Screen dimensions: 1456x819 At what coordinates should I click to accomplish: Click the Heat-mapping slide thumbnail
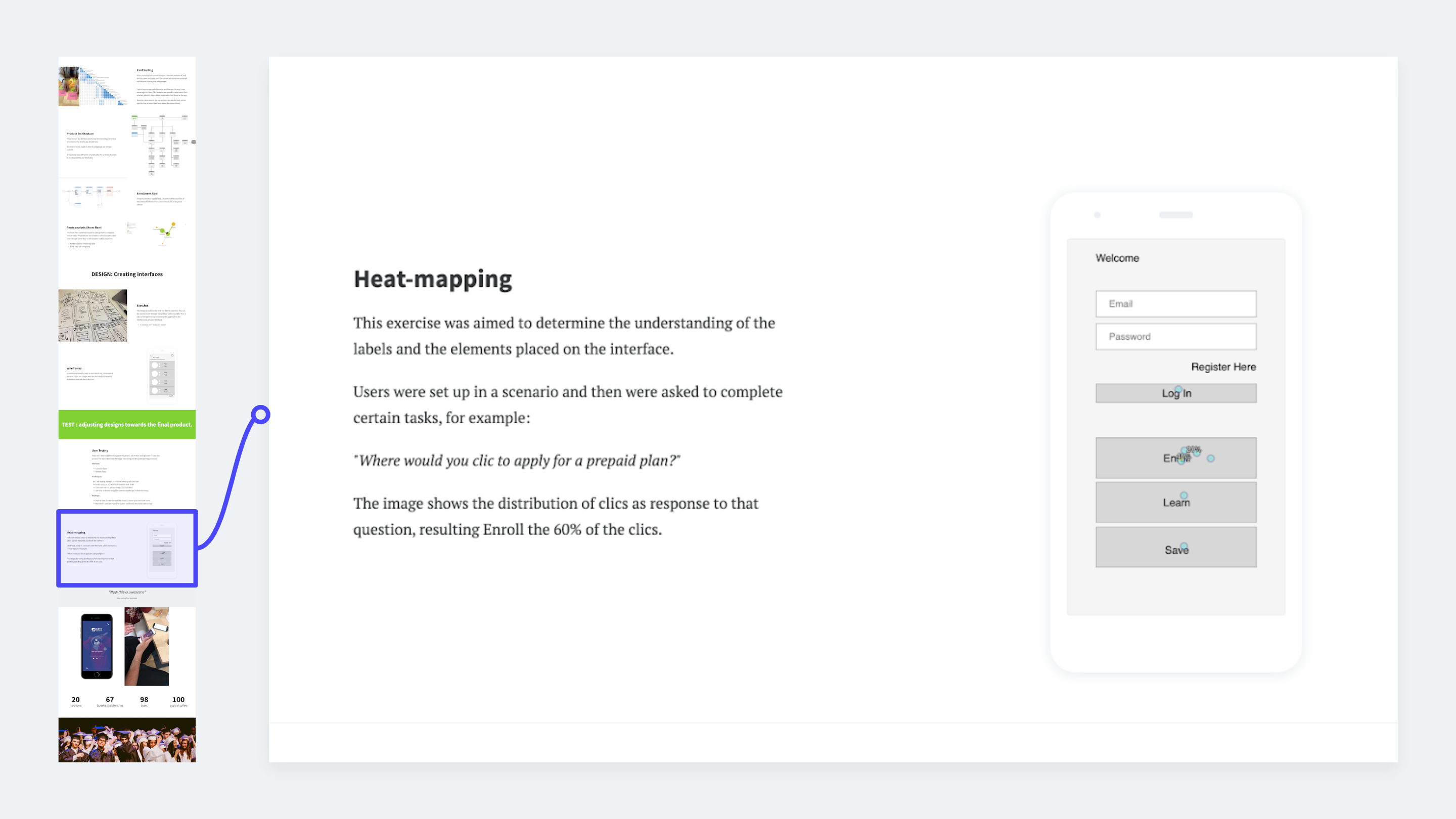point(127,547)
